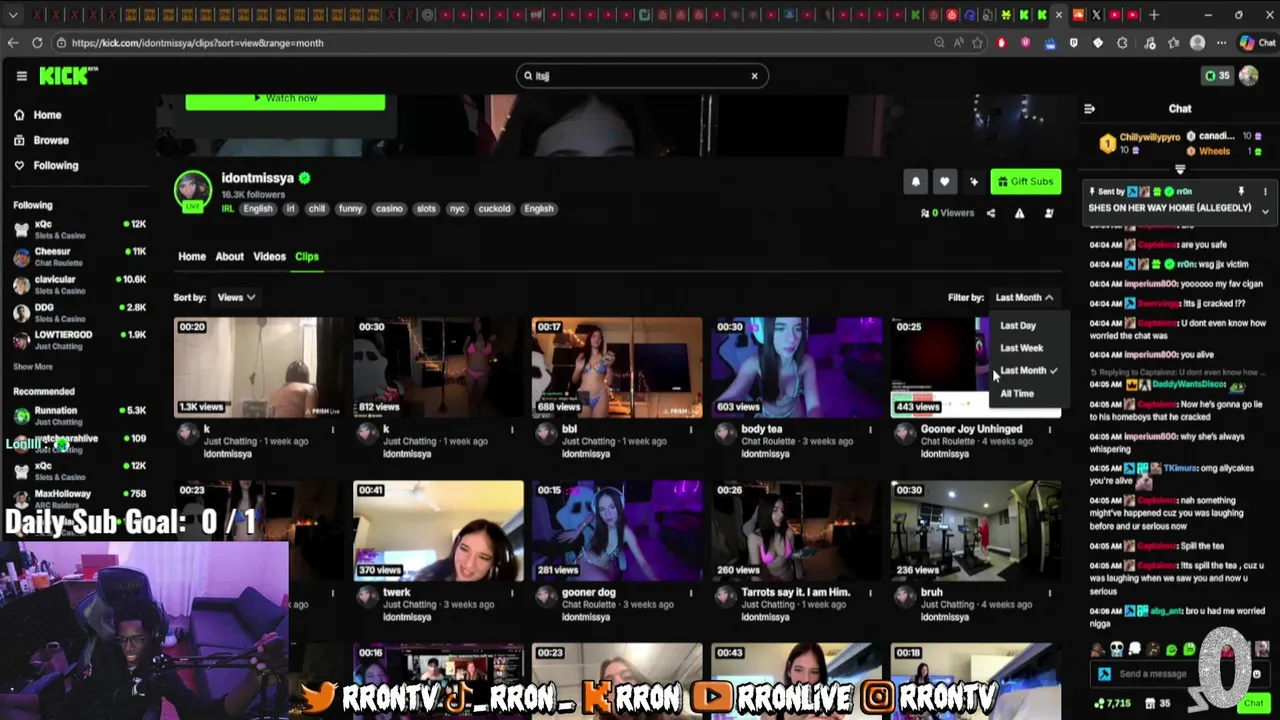Expand the pinned message chevron

[1265, 211]
